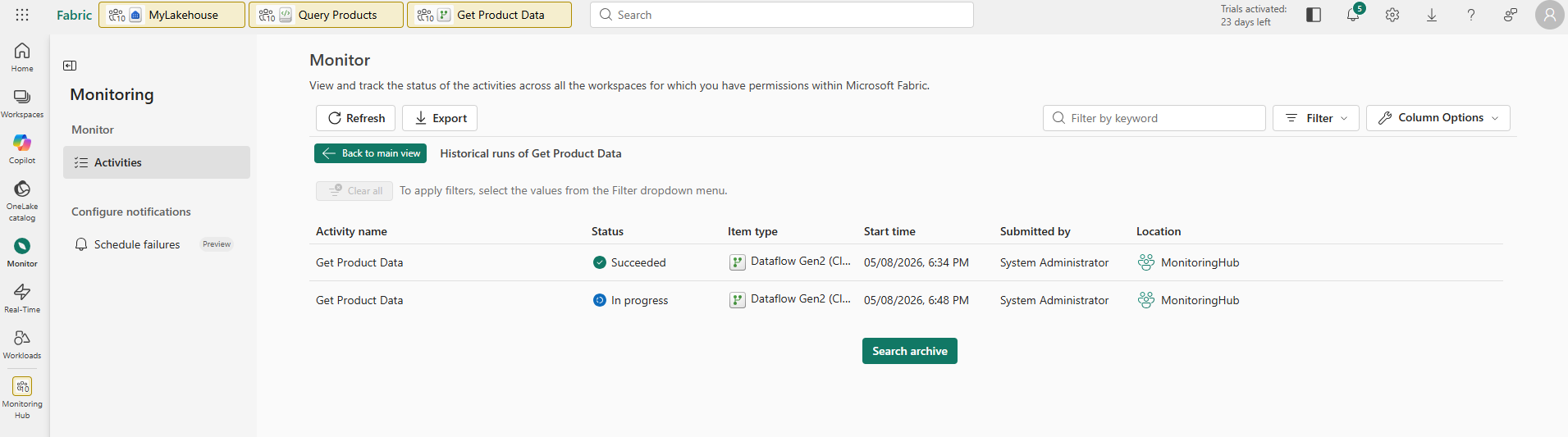Switch to the Query Products tab

(327, 15)
